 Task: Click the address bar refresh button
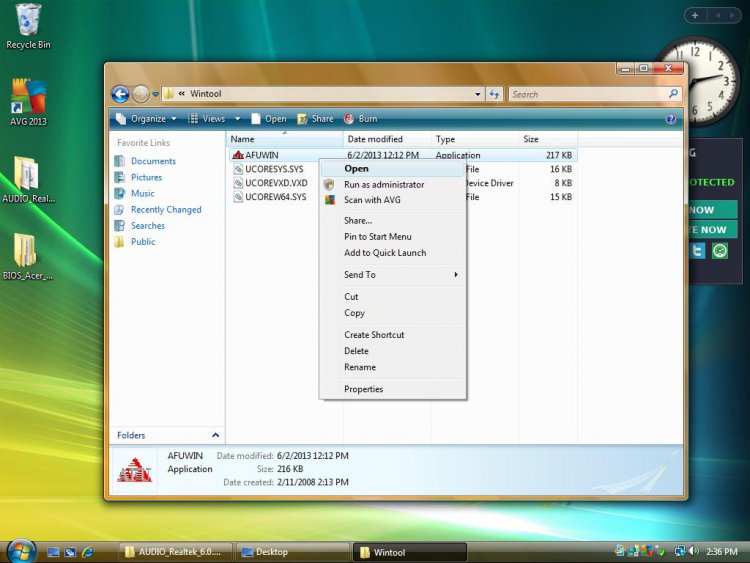(x=494, y=94)
